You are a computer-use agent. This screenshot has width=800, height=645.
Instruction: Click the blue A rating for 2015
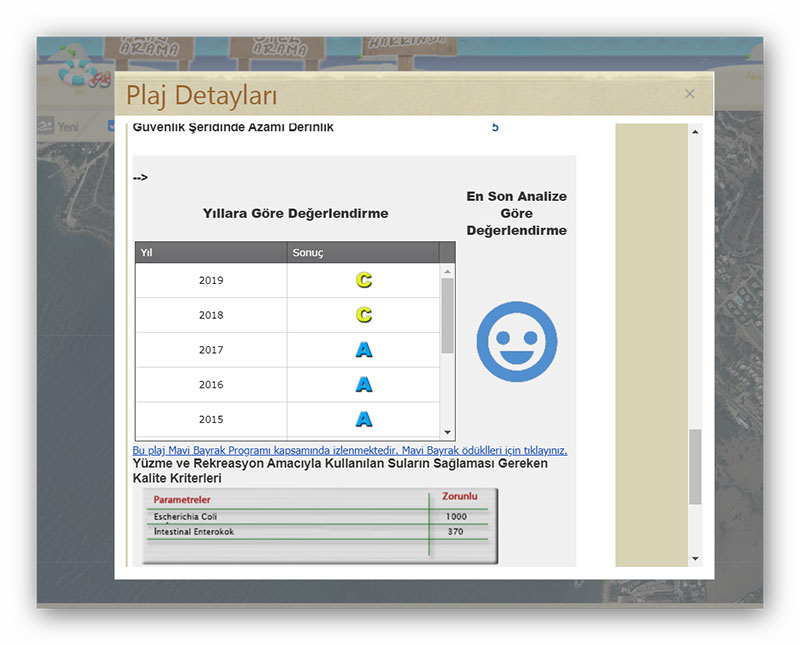pyautogui.click(x=364, y=419)
